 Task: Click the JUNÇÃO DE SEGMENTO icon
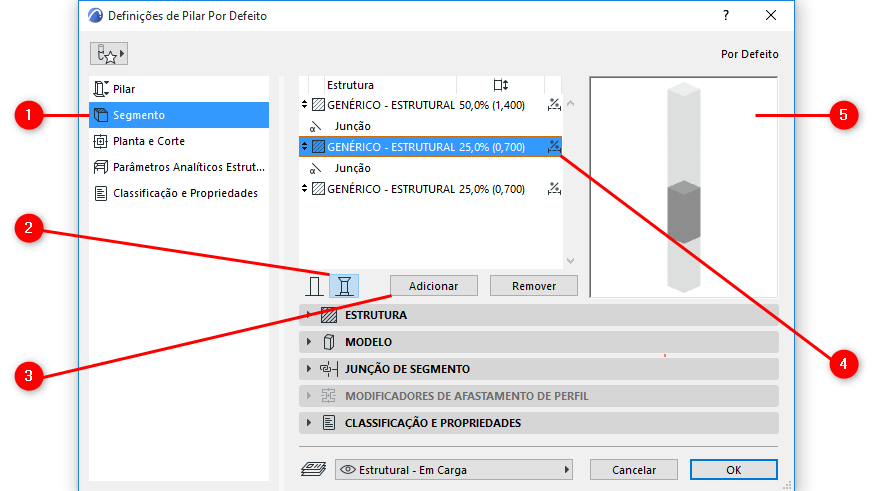(329, 369)
